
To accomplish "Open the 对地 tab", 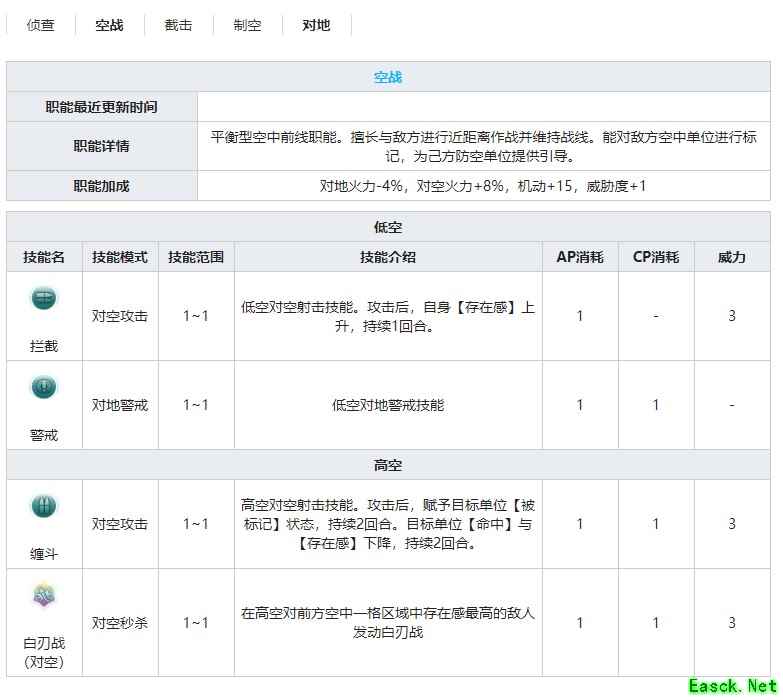I will 317,25.
